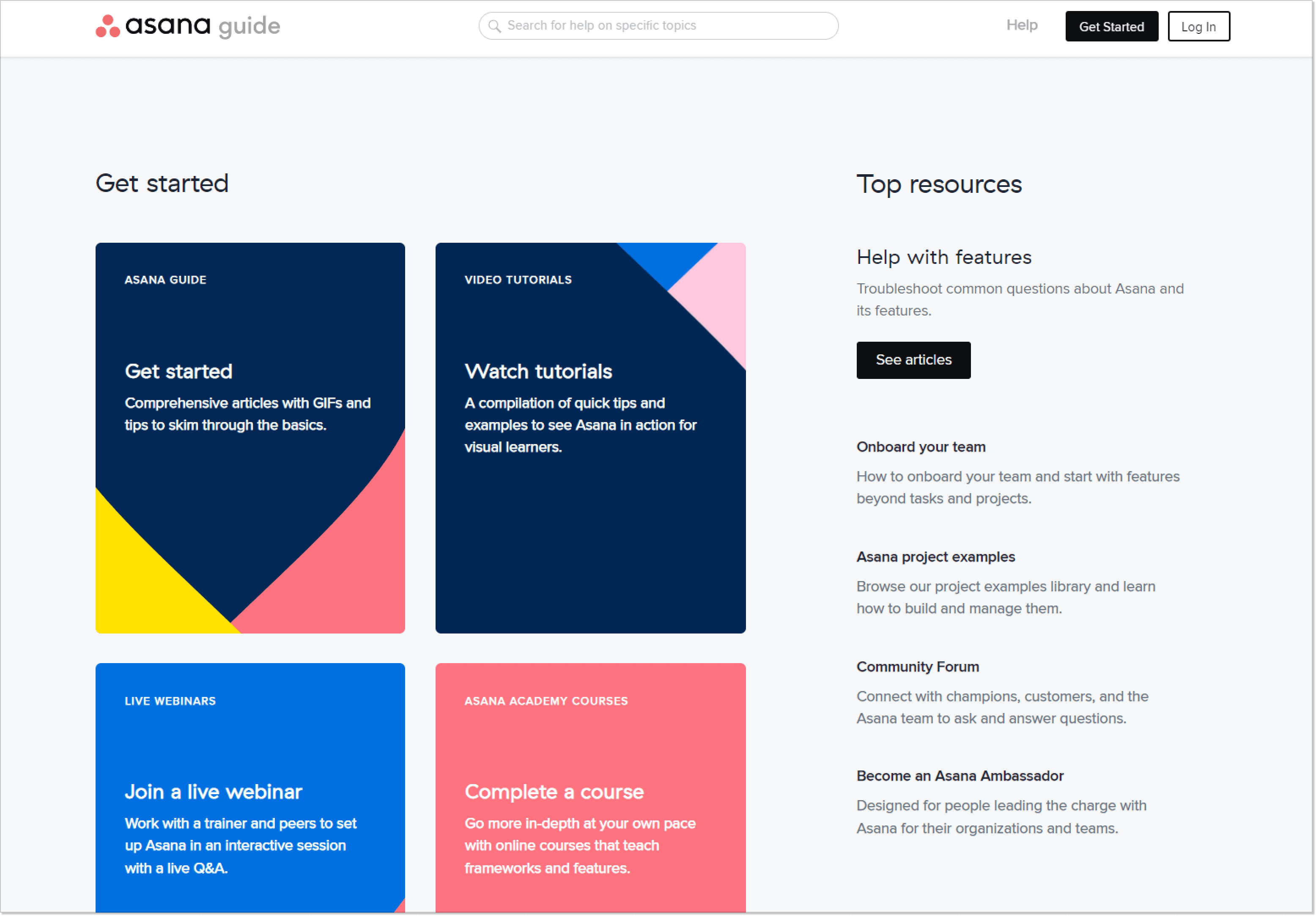Open the Asana Guide 'Get started' card
Viewport: 1316px width, 916px height.
[250, 438]
